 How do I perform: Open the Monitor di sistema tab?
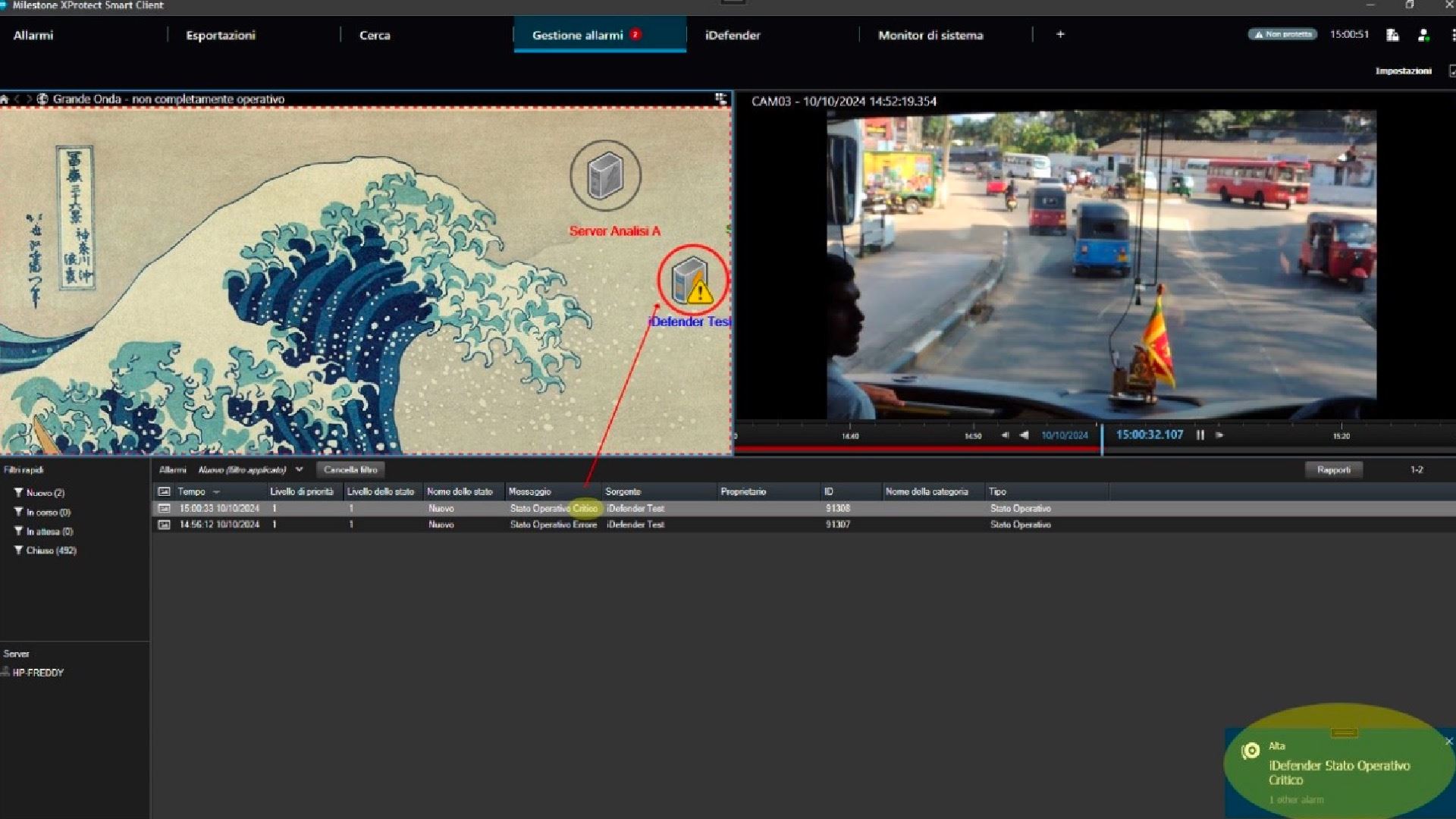tap(930, 35)
